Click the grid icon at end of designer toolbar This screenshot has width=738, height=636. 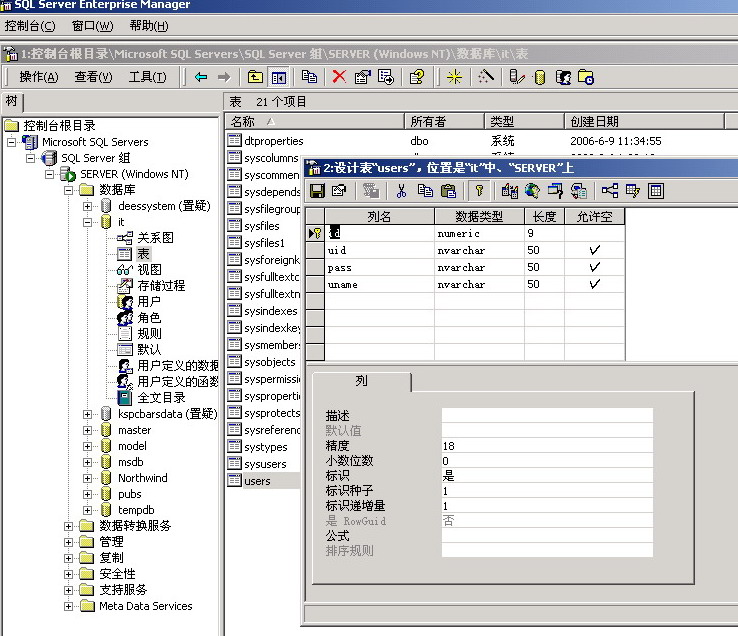[x=656, y=191]
